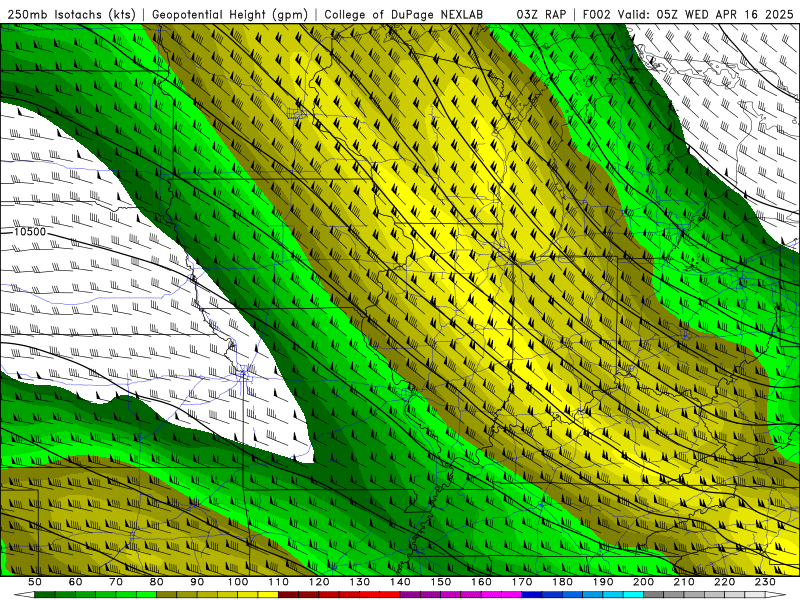Click the '80' legend value
Screen dimensions: 800x600
[157, 582]
